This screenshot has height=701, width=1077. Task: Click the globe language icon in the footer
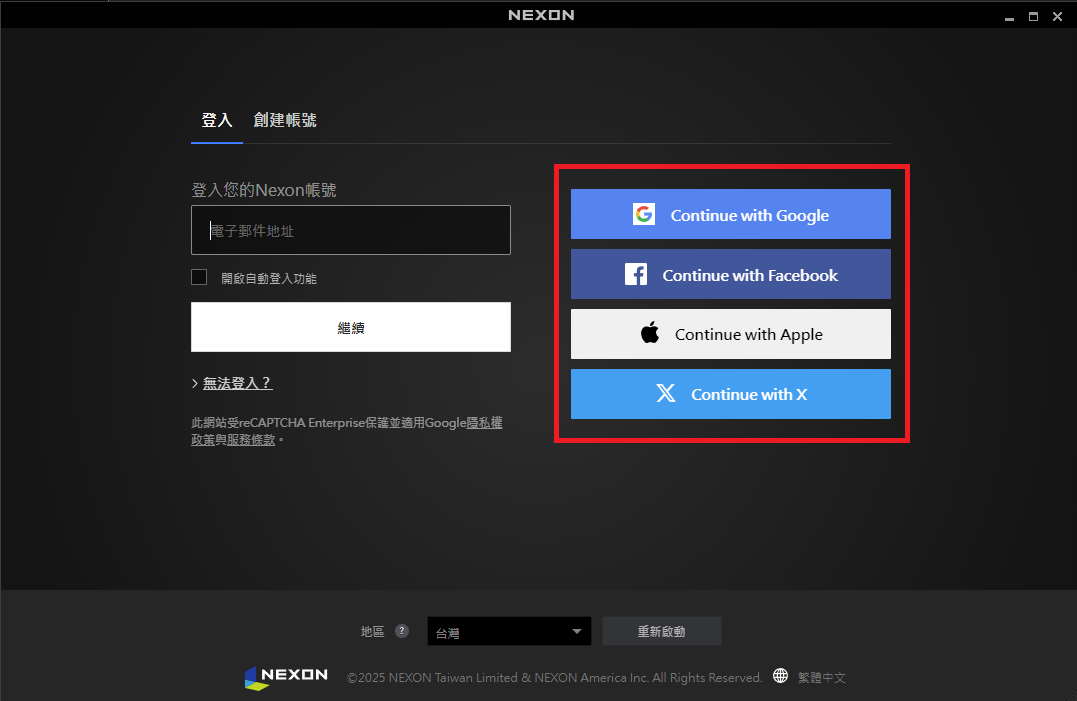[x=780, y=676]
